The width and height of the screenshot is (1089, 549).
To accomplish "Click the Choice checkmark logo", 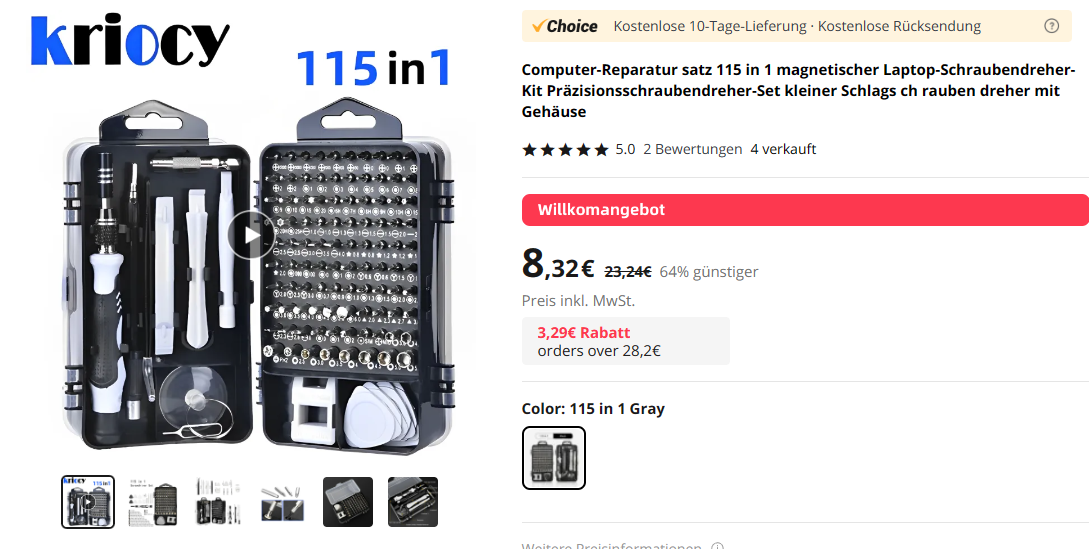I will click(565, 26).
